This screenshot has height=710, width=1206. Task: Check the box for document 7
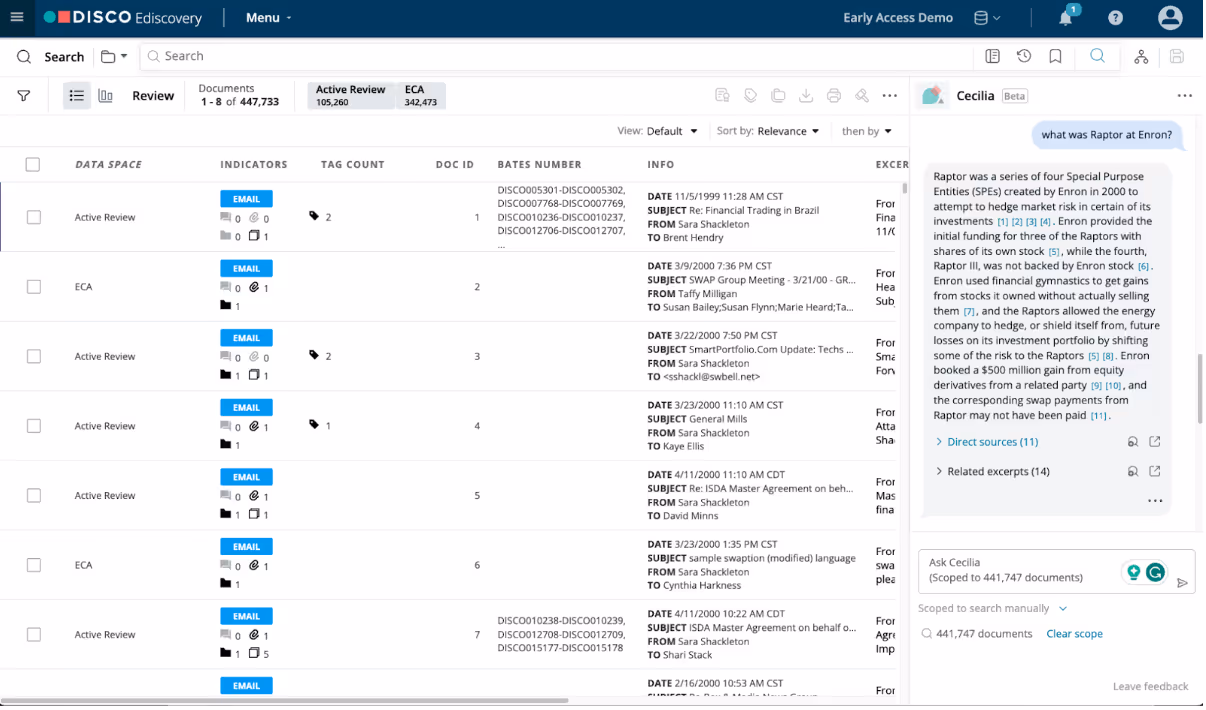34,635
